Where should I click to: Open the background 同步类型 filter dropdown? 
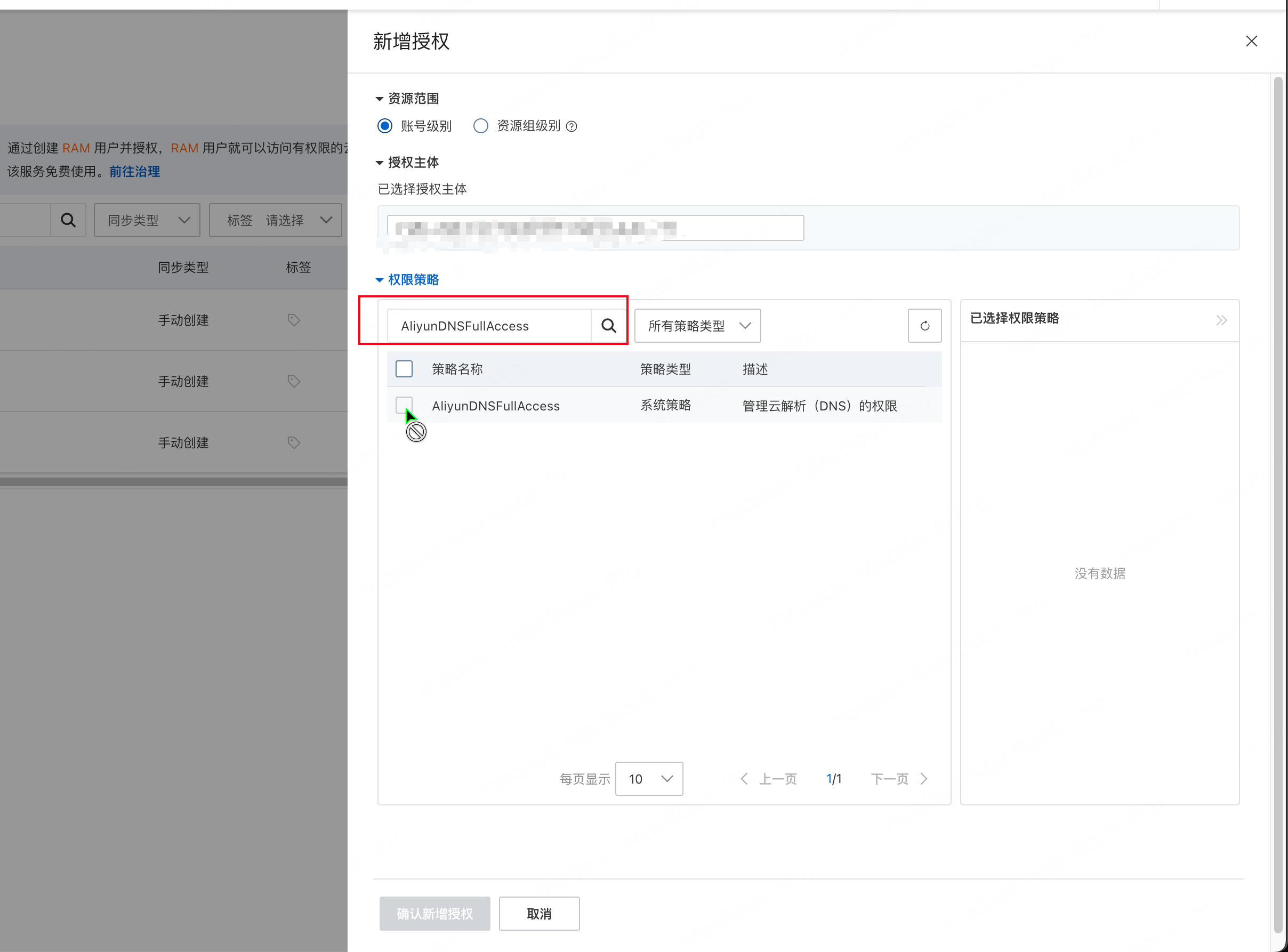tap(147, 220)
